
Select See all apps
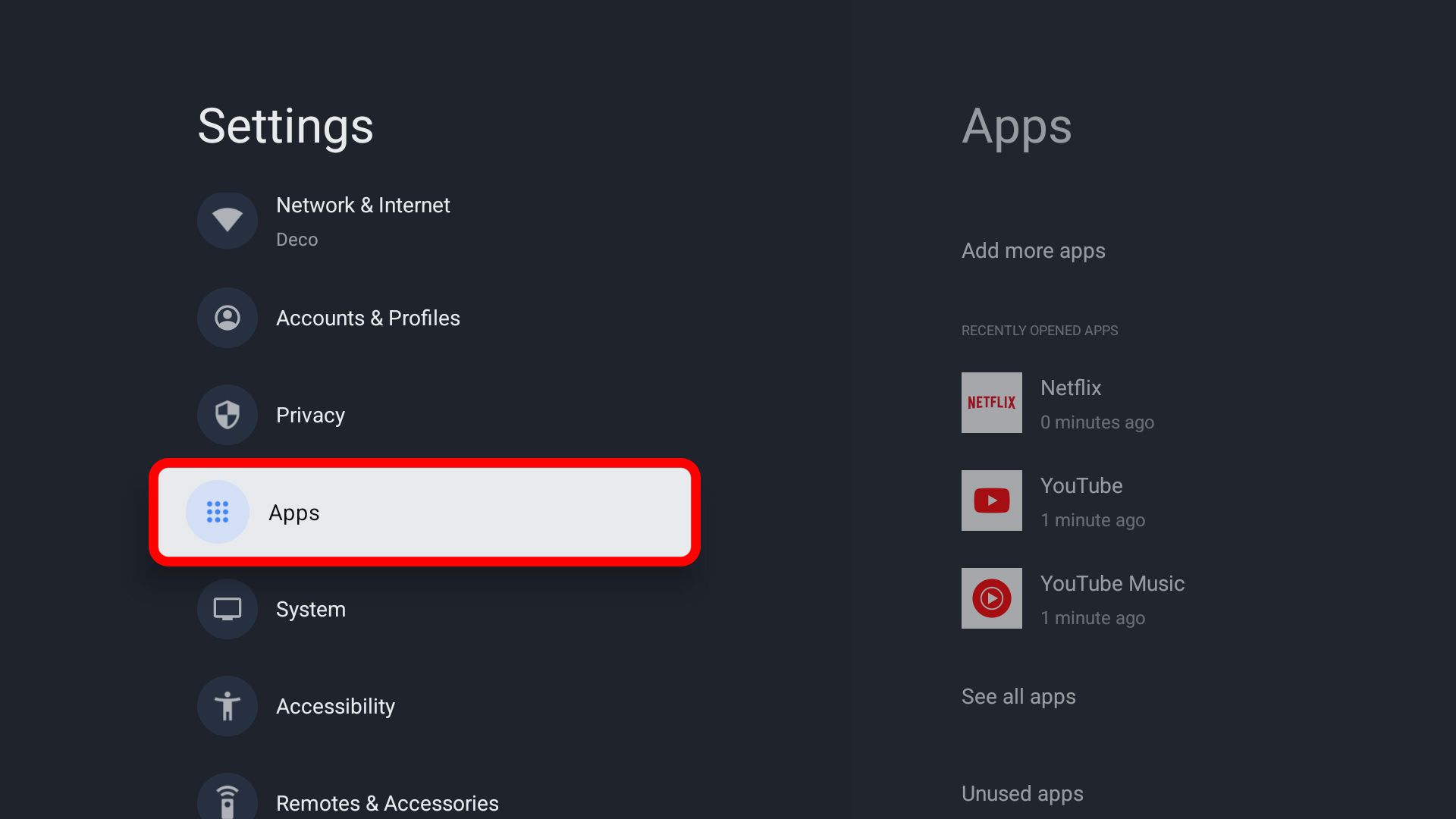[1018, 697]
